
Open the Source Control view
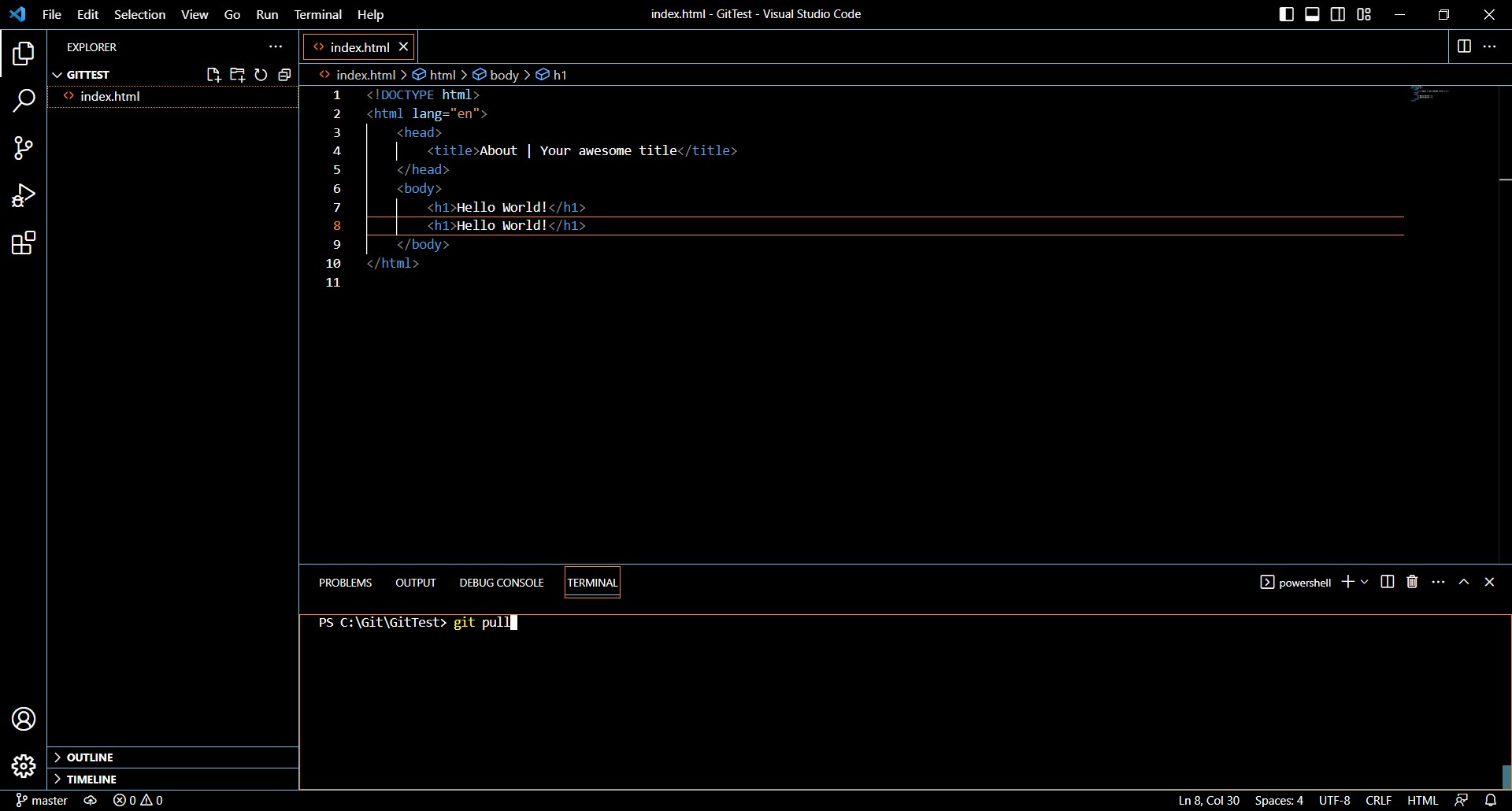(24, 148)
